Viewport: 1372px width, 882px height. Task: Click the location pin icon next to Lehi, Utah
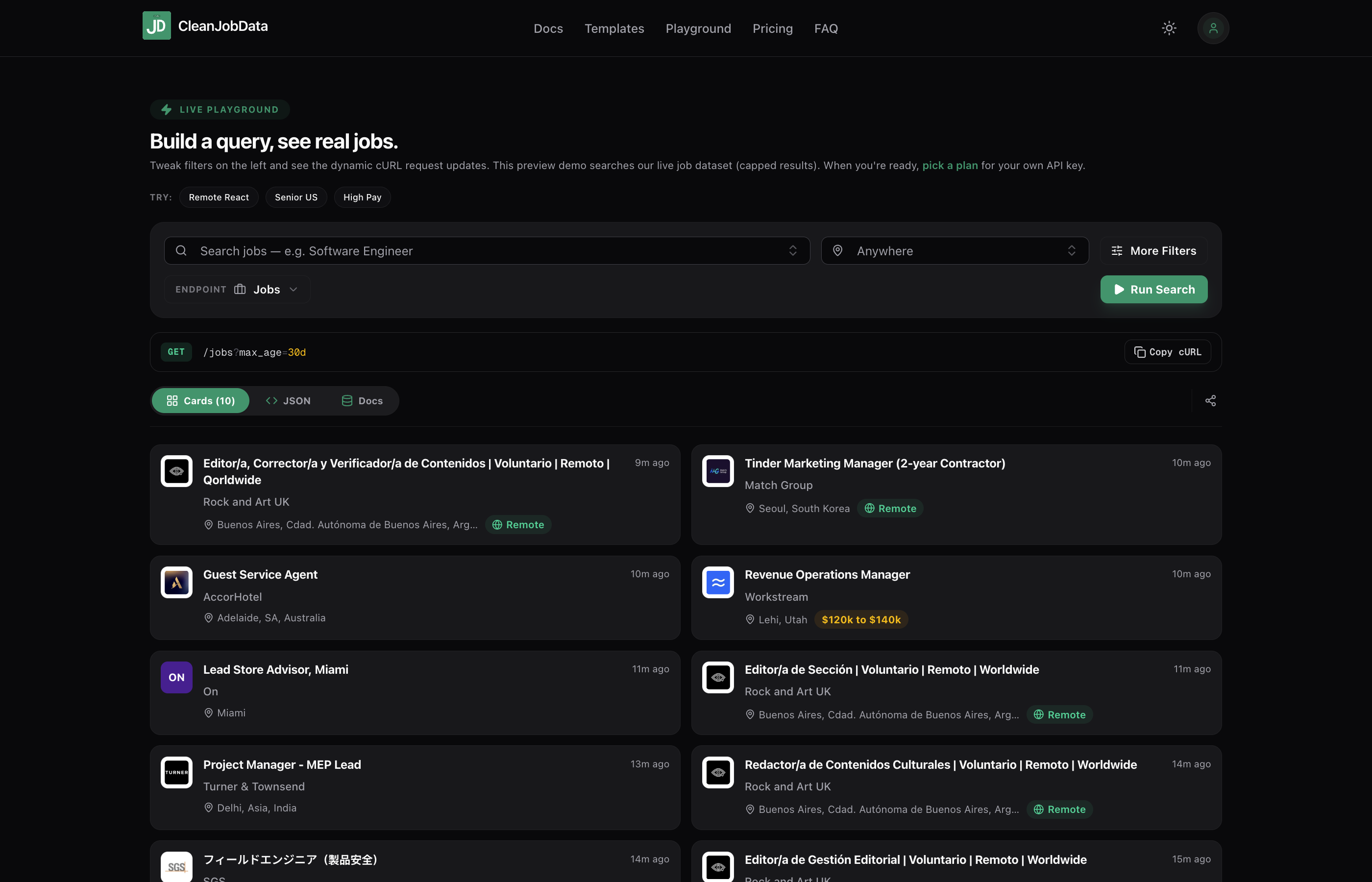[x=750, y=620]
